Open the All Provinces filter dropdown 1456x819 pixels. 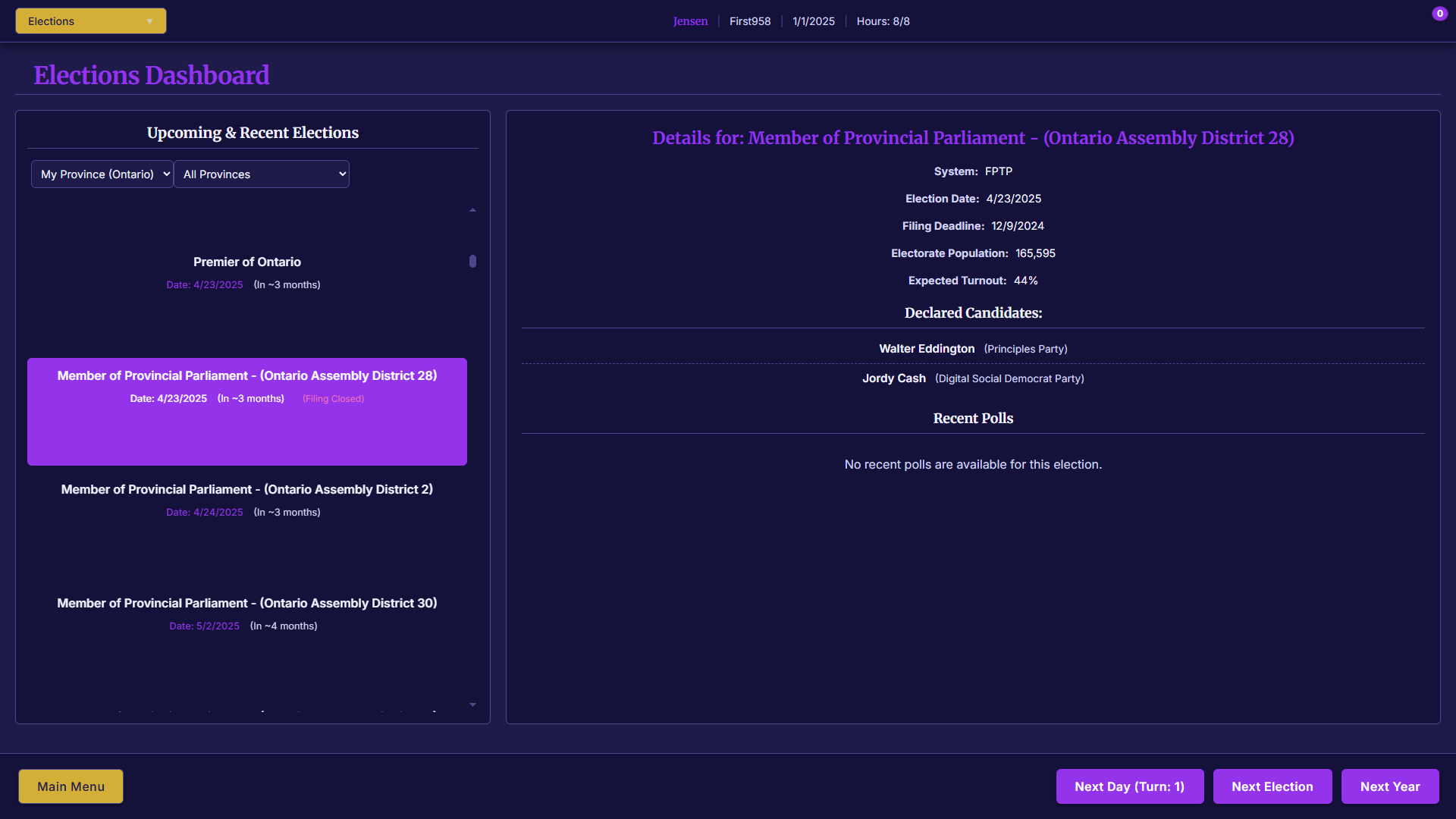pos(262,174)
